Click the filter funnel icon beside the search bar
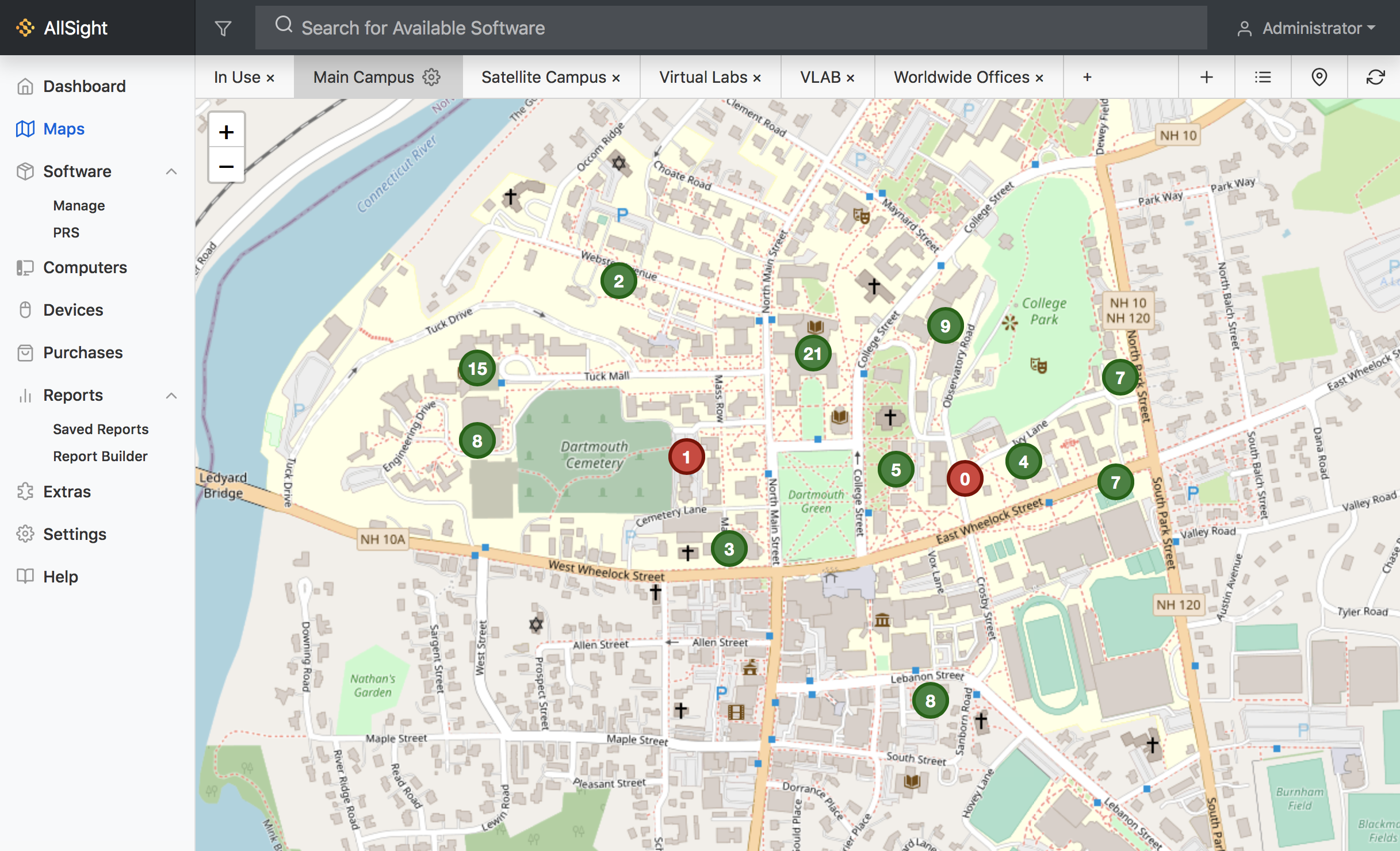 pos(223,27)
